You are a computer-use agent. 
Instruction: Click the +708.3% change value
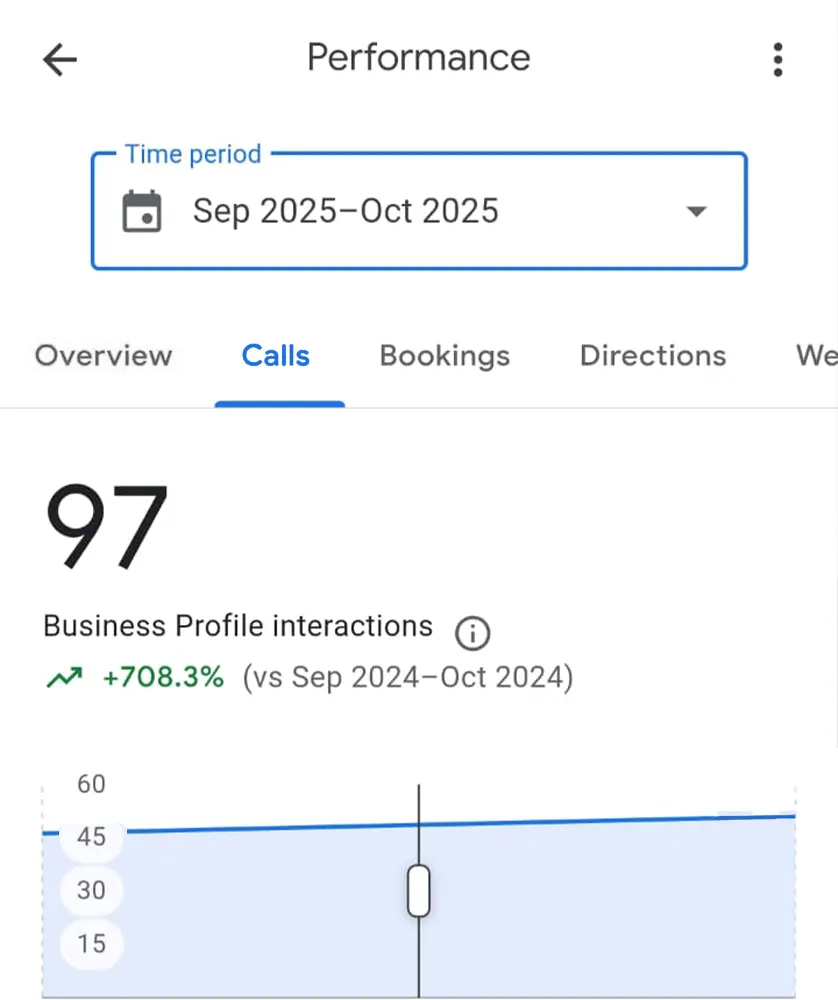coord(163,679)
